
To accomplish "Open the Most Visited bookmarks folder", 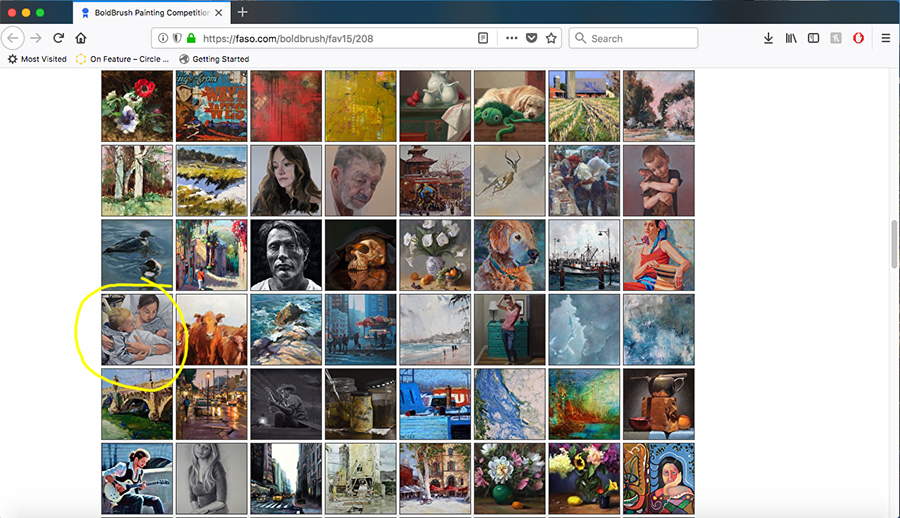I will point(37,59).
